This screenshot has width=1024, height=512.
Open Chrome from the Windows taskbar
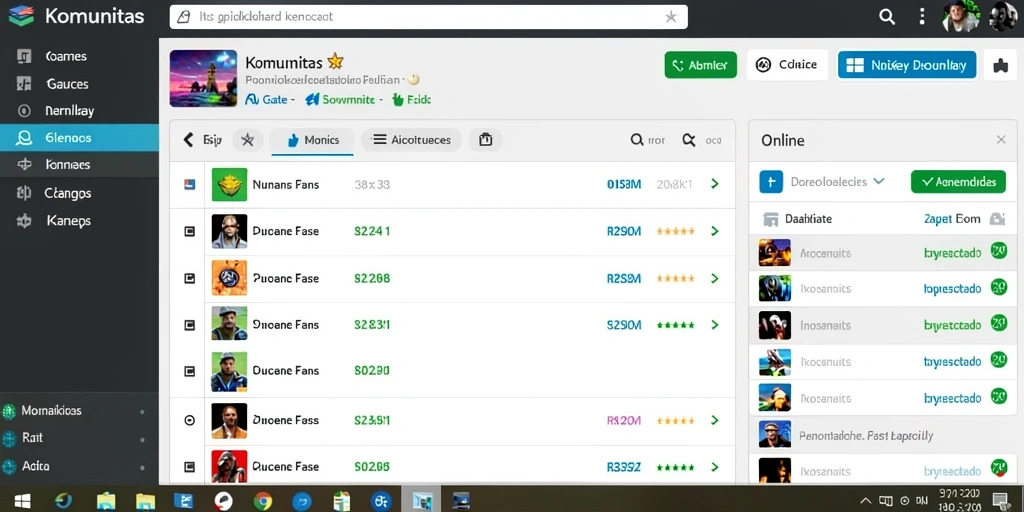coord(263,501)
